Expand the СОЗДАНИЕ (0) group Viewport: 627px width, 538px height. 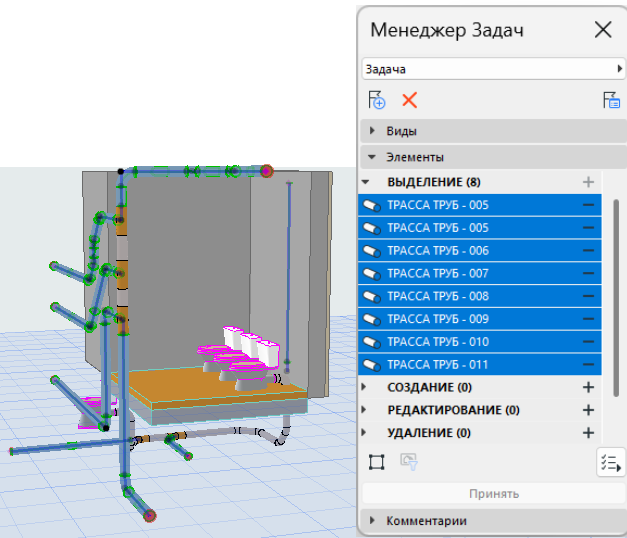click(x=364, y=387)
